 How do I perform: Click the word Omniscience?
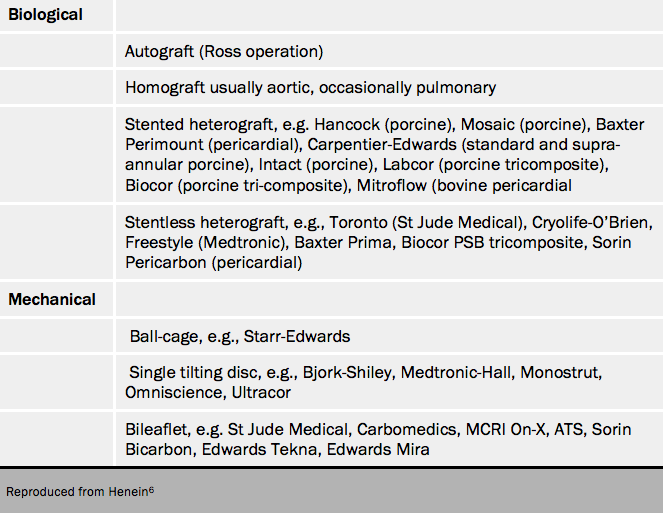[x=176, y=392]
